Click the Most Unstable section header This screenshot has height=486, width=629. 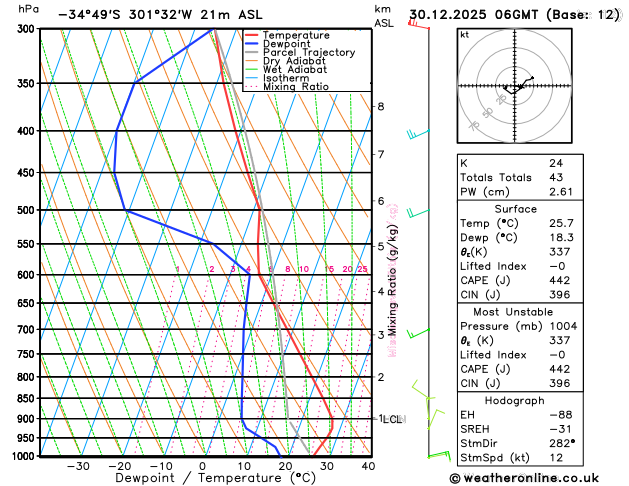(513, 312)
